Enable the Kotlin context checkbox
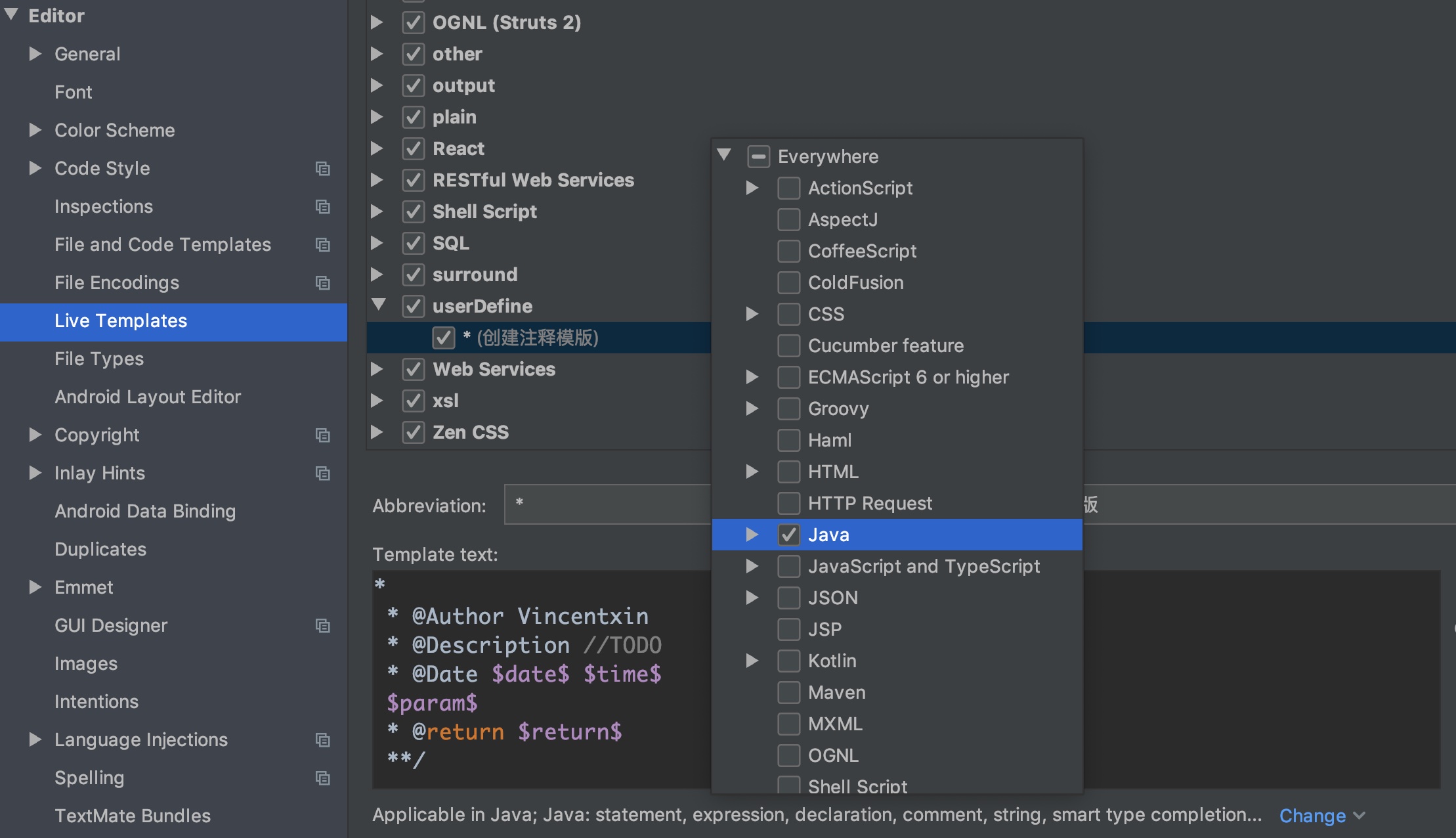Image resolution: width=1456 pixels, height=838 pixels. (x=788, y=661)
